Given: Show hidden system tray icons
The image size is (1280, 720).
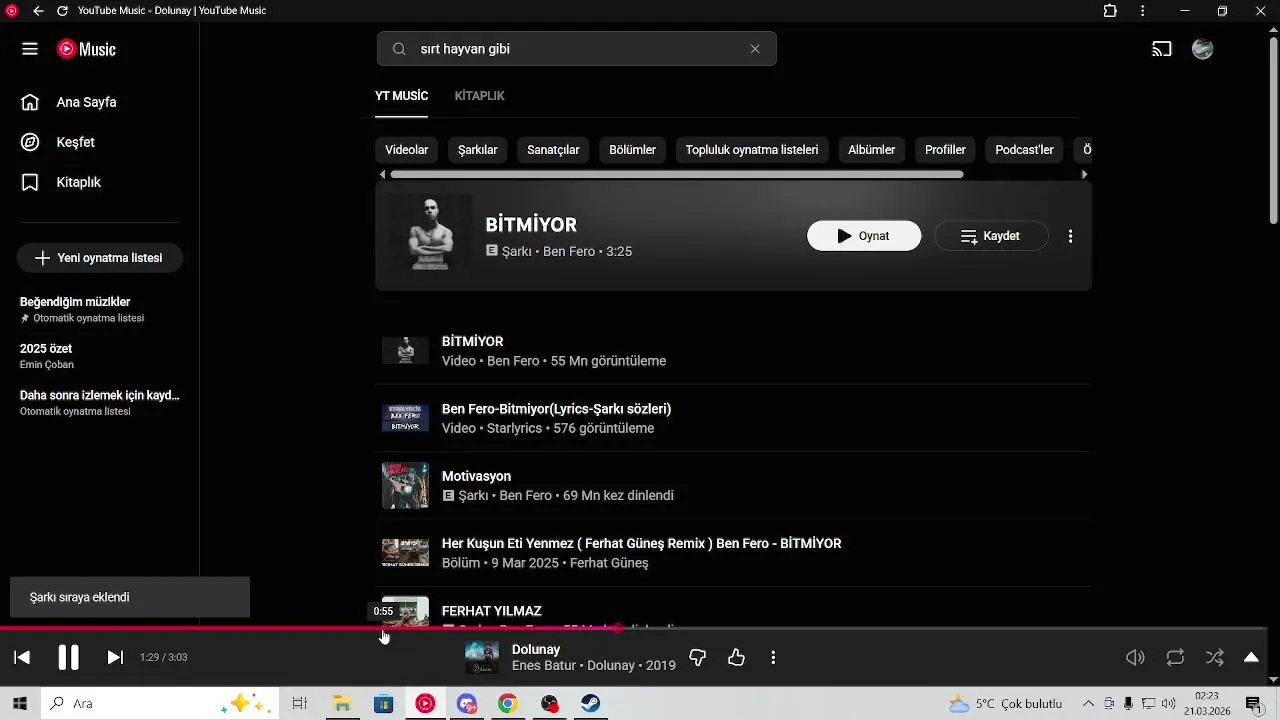Looking at the screenshot, I should (x=1088, y=704).
